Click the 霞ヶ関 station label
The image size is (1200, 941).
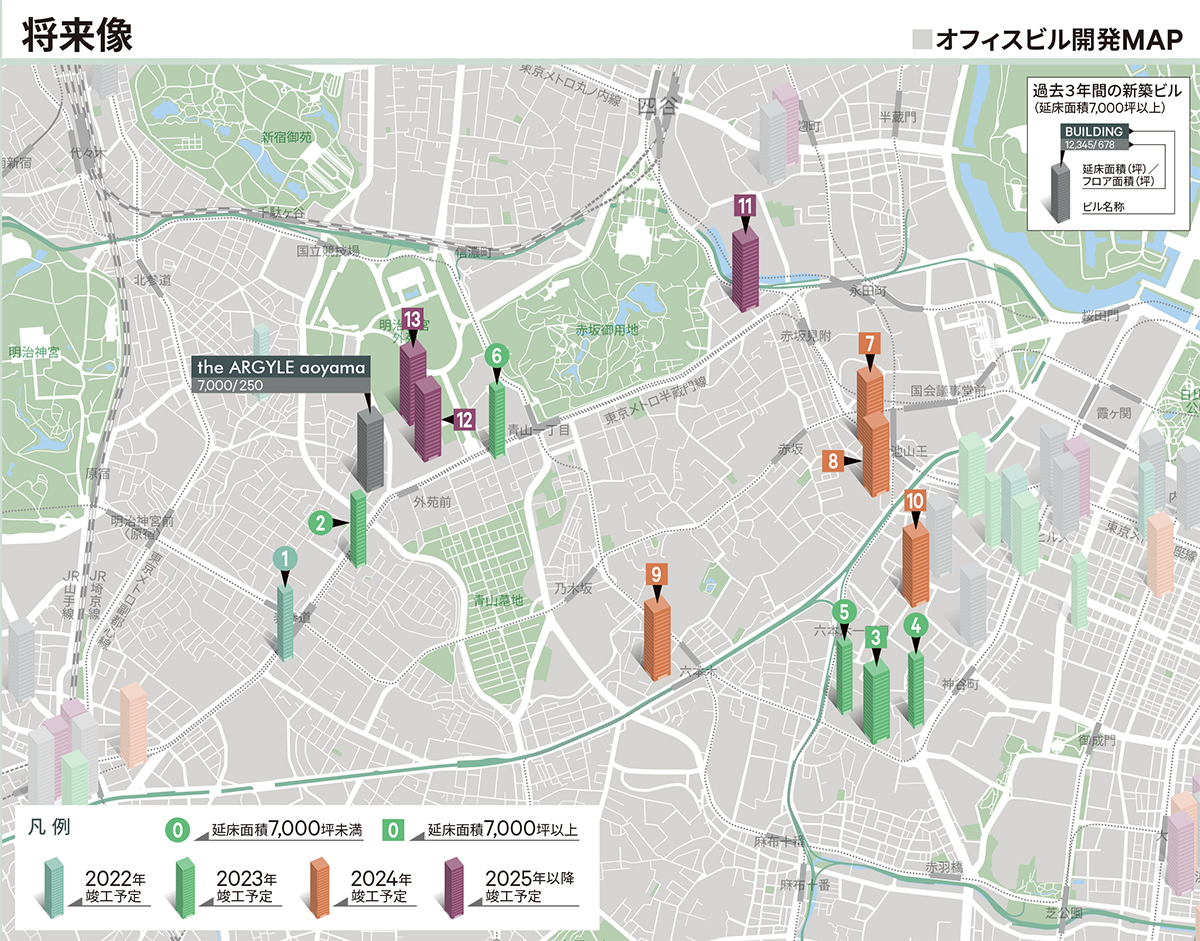[1112, 412]
